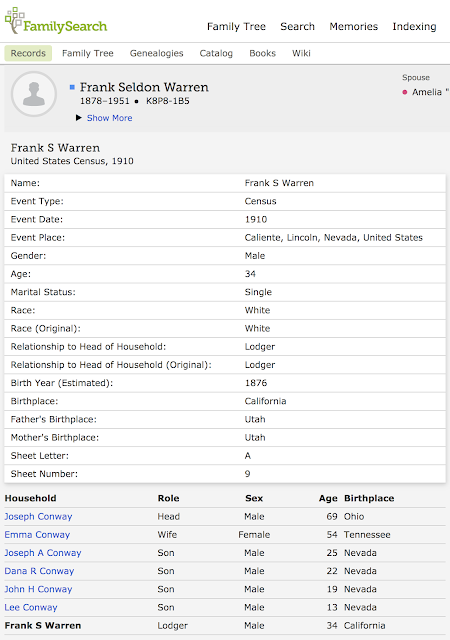Click Tennessee birthplace in Emma Conway row
450x640 pixels.
point(367,535)
